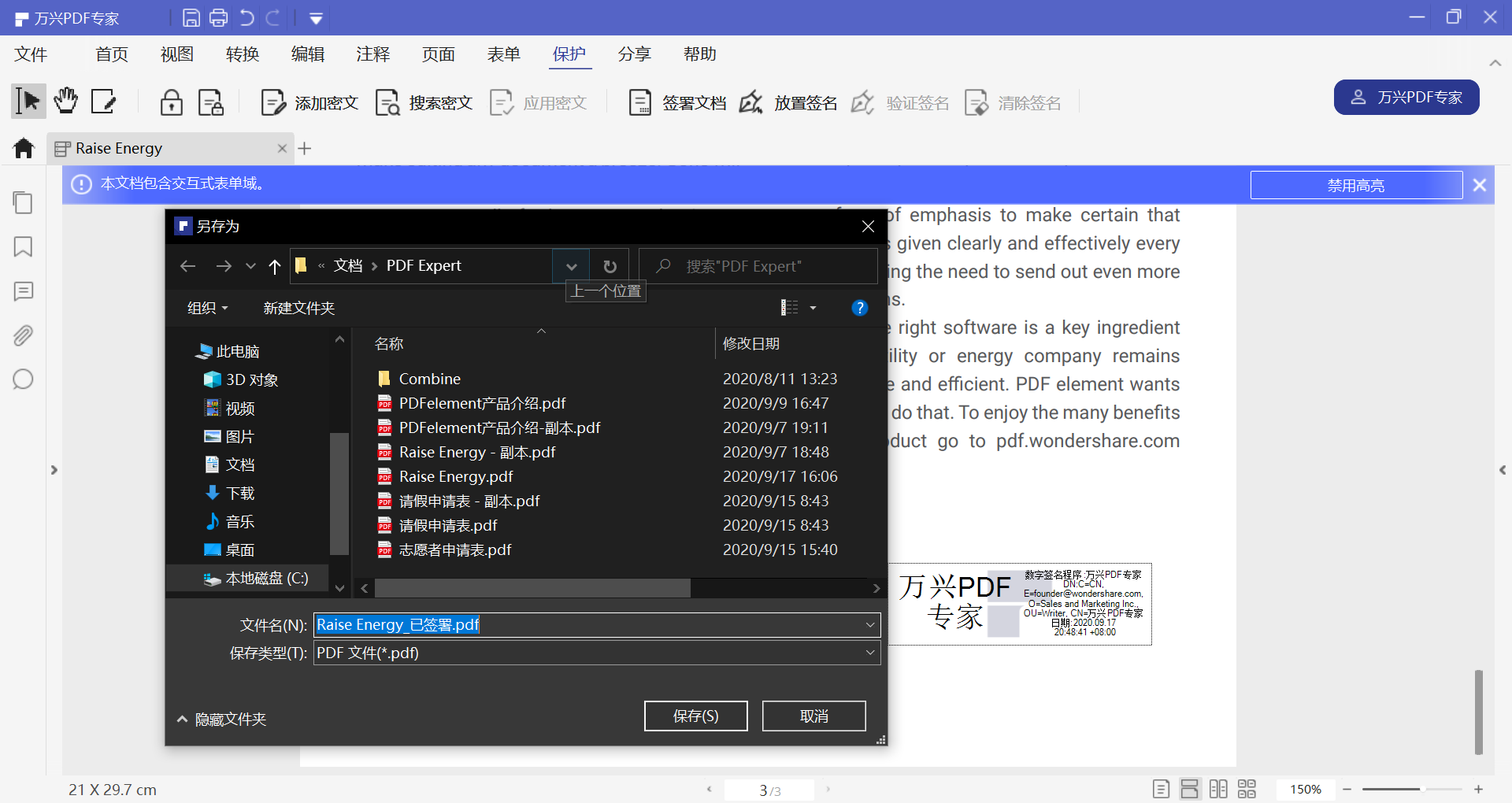1512x803 pixels.
Task: Disable highlight with 禁用高亮 button
Action: [1355, 185]
